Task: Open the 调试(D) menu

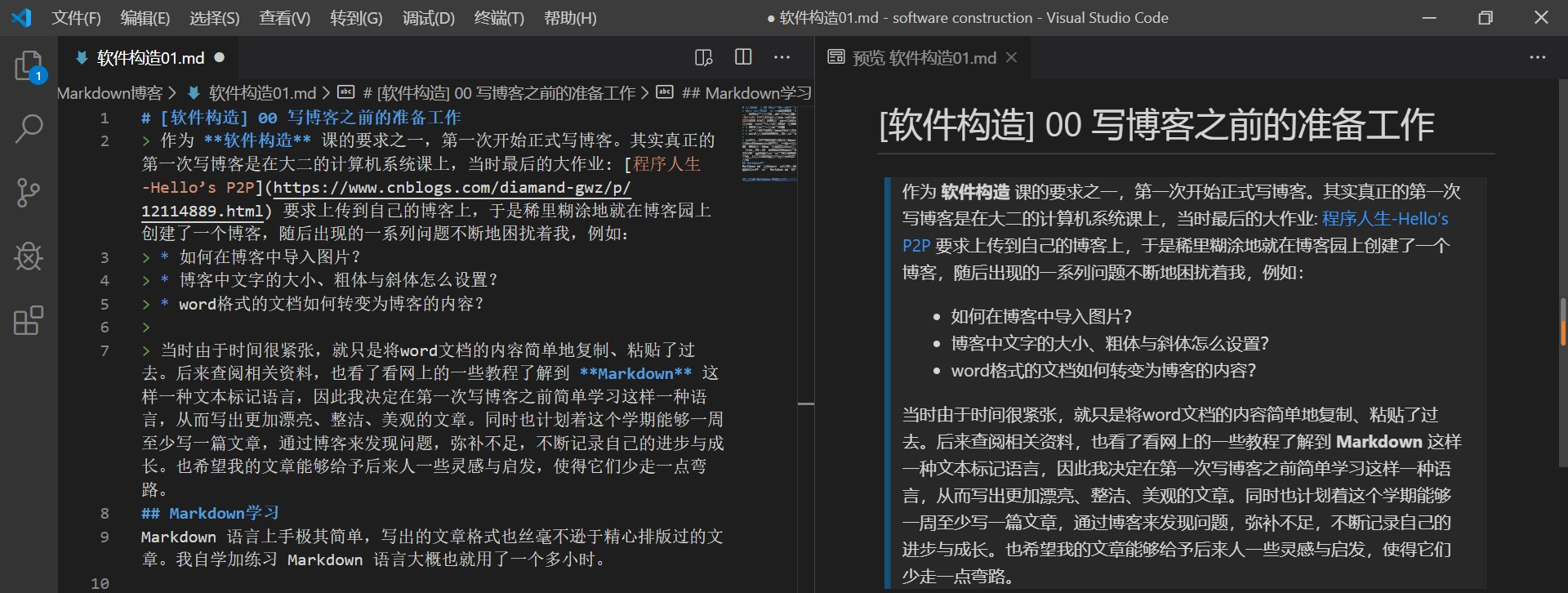Action: click(x=428, y=18)
